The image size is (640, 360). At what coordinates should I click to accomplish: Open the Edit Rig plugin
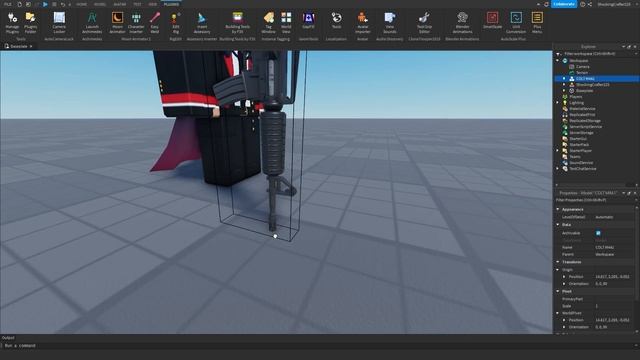click(176, 23)
